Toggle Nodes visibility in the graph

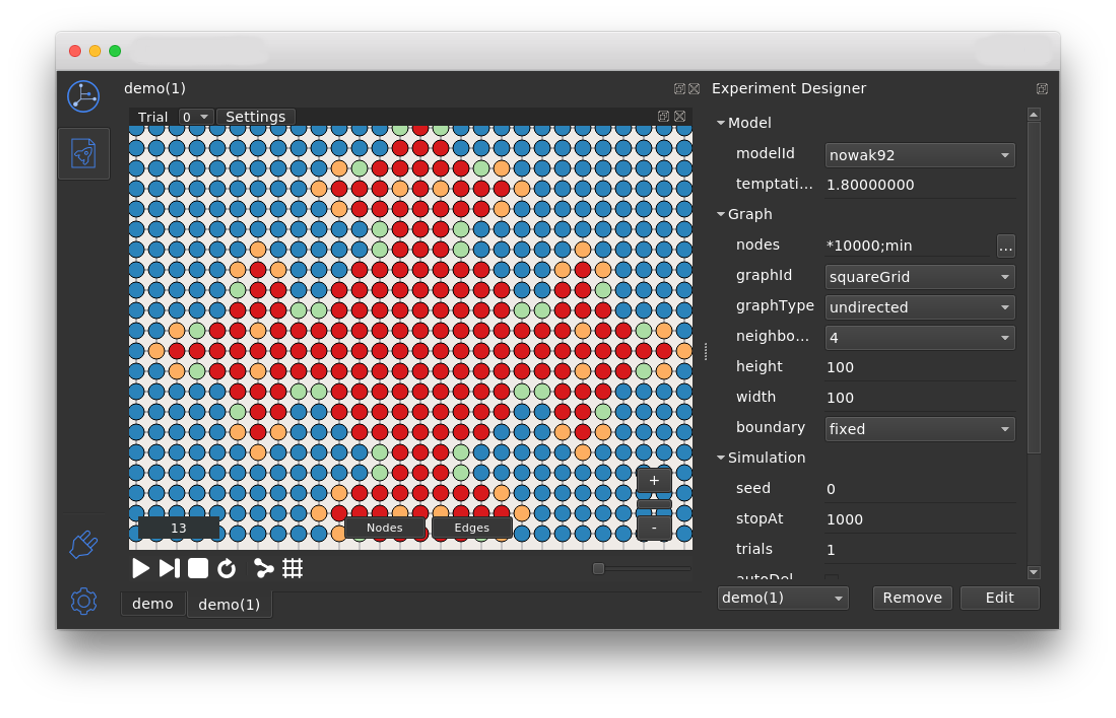tap(384, 528)
